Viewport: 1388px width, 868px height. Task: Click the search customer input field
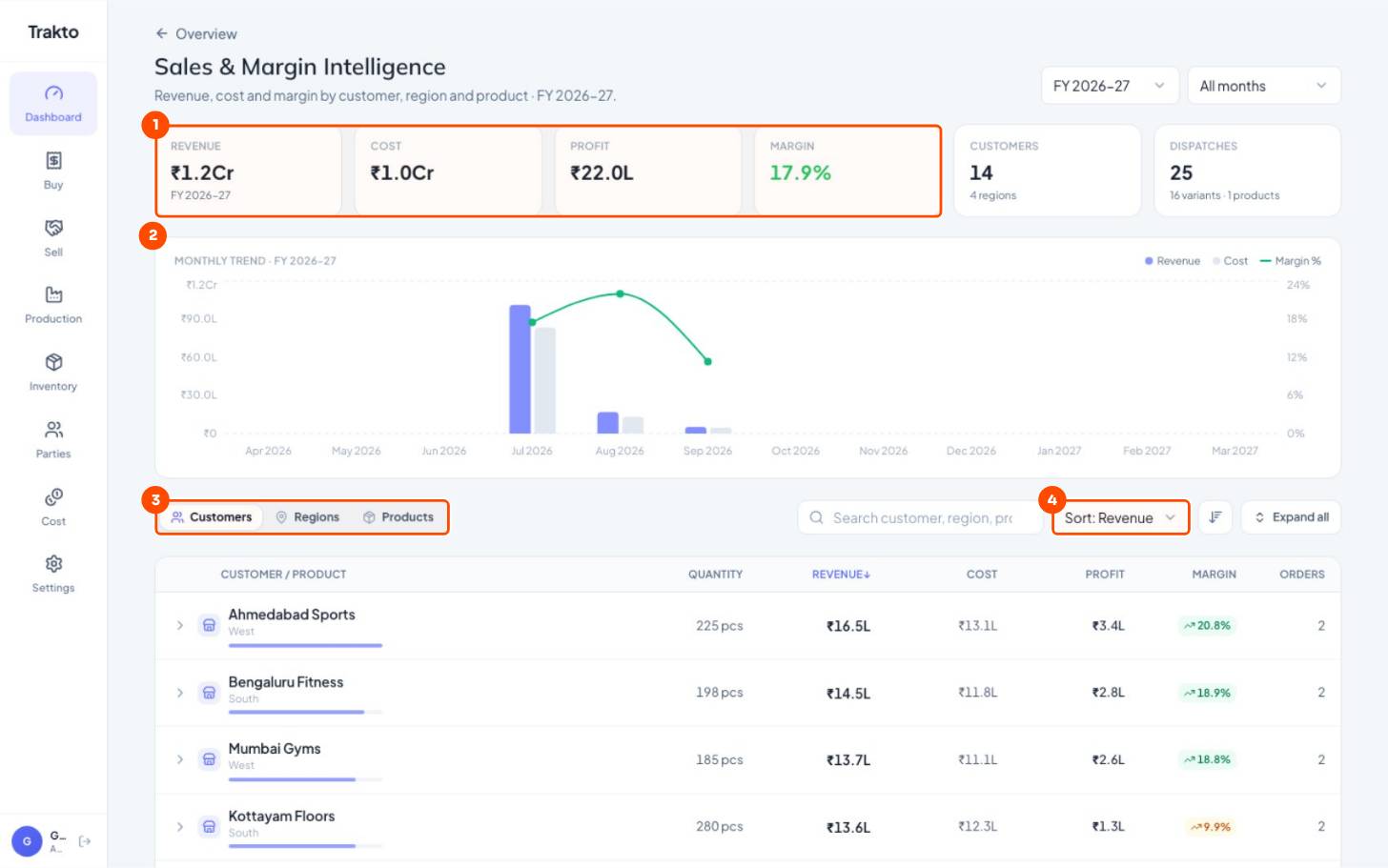[920, 517]
